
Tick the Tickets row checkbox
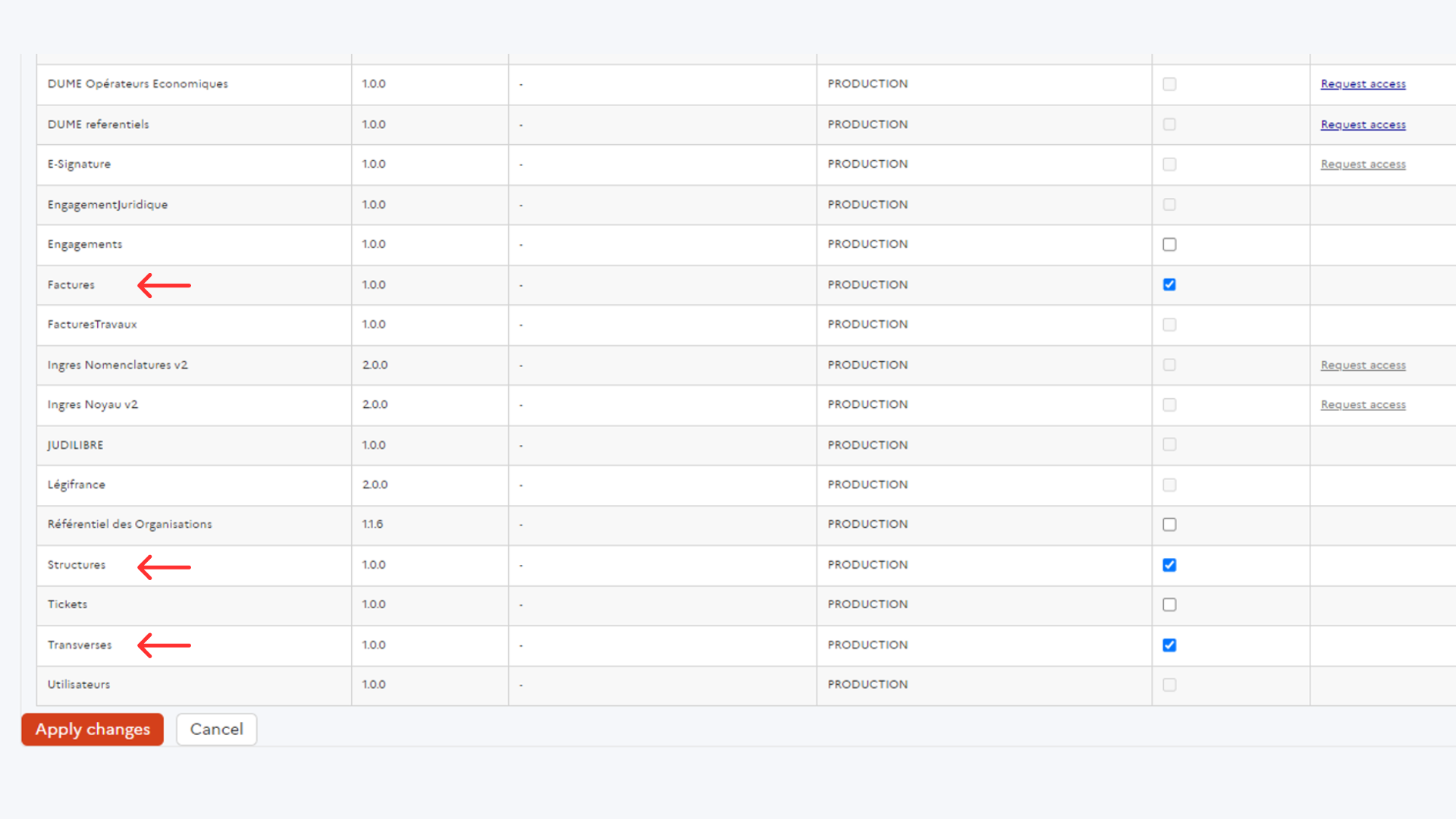[x=1169, y=604]
